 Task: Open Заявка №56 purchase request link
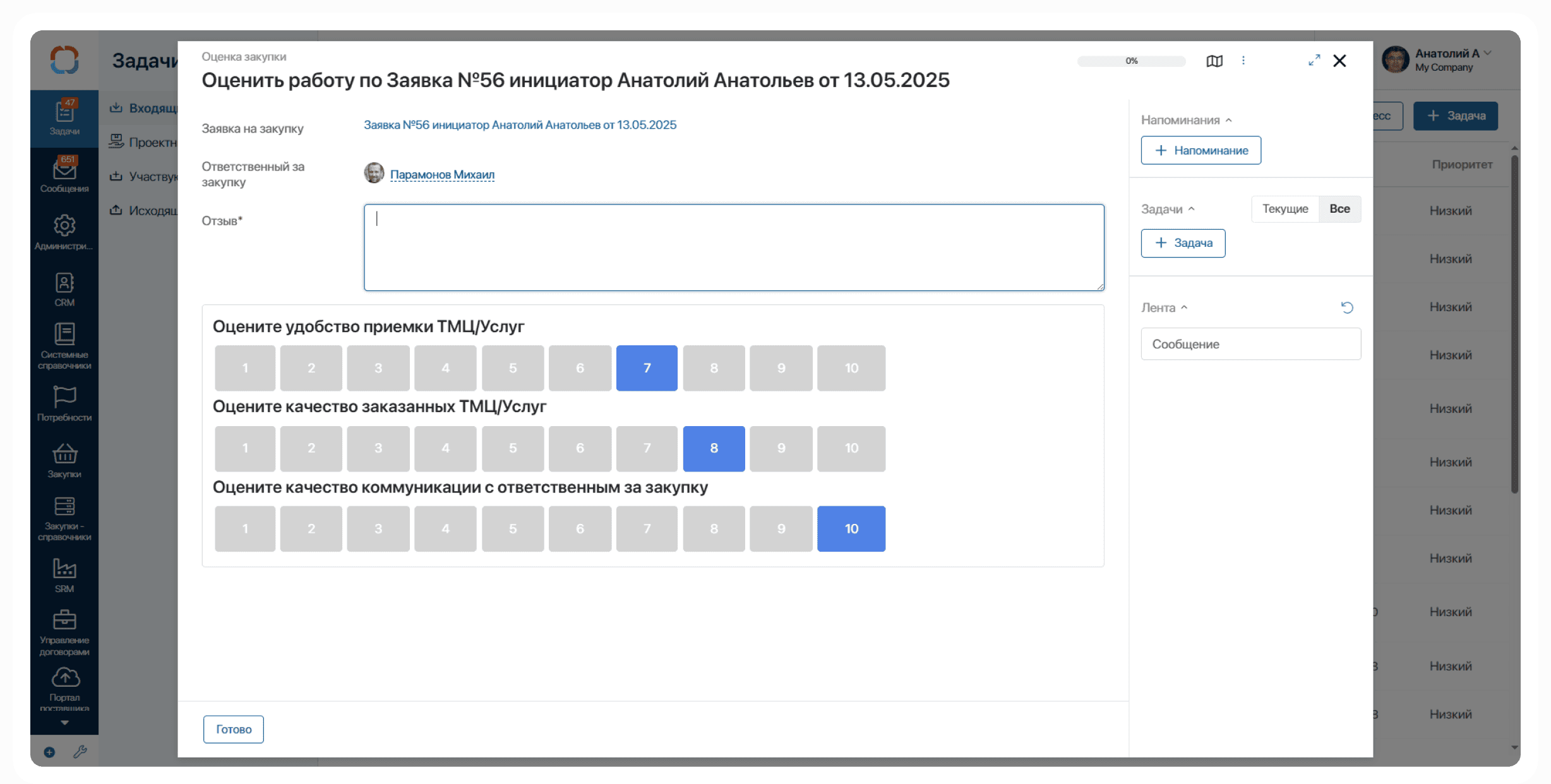tap(519, 125)
